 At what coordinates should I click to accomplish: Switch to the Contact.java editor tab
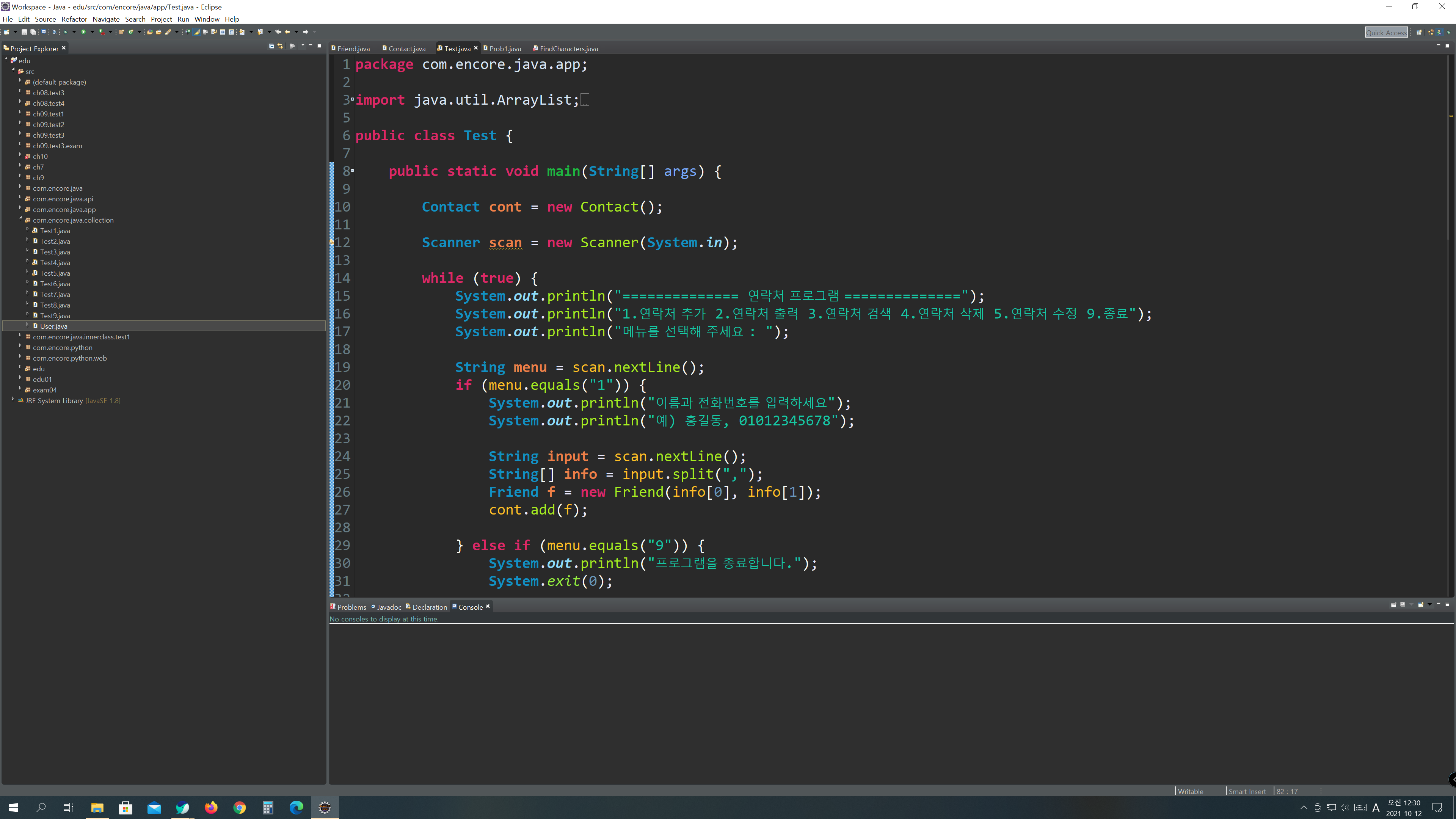406,49
